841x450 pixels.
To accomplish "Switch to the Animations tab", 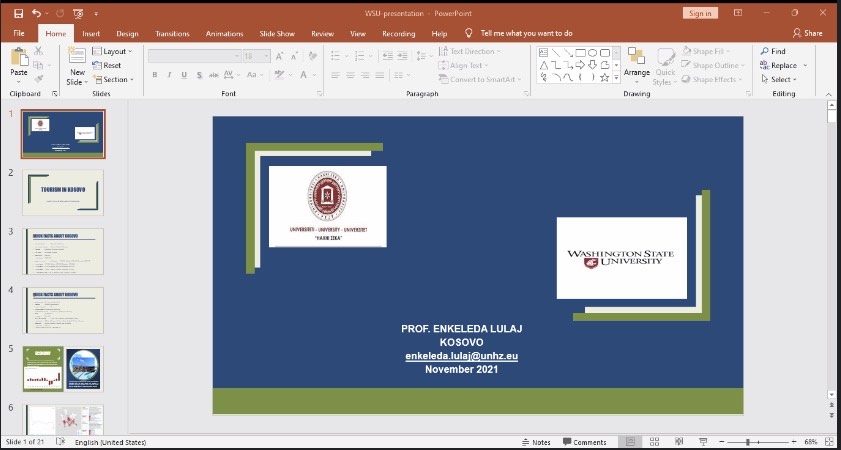I will click(x=224, y=33).
